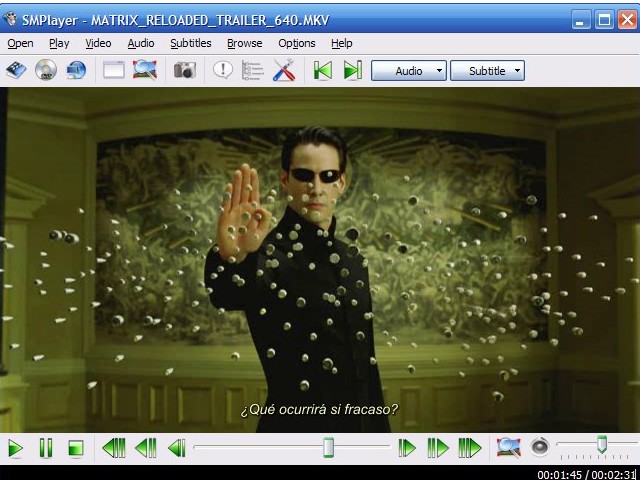Click the seek bar slider handle

[328, 447]
